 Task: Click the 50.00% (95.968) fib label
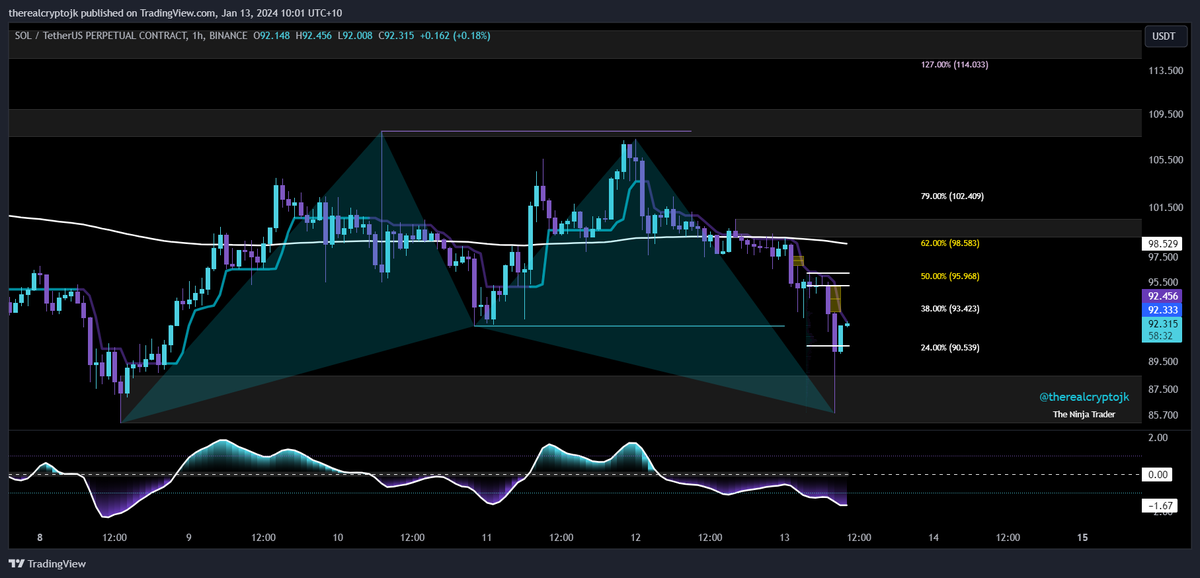[x=949, y=276]
